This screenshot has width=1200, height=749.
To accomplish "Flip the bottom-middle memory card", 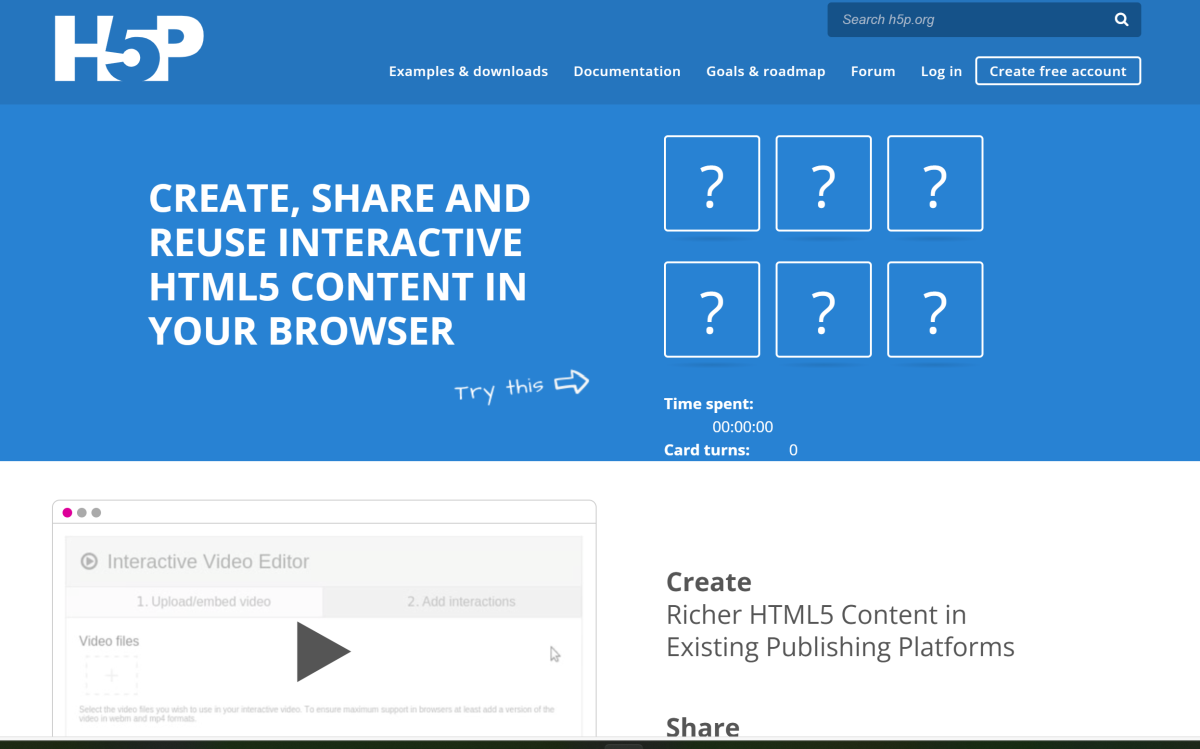I will tap(823, 310).
